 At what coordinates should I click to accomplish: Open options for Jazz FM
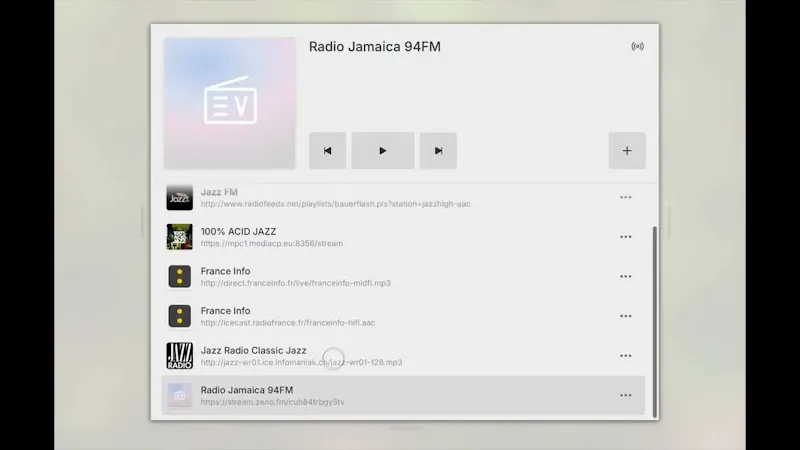click(626, 197)
